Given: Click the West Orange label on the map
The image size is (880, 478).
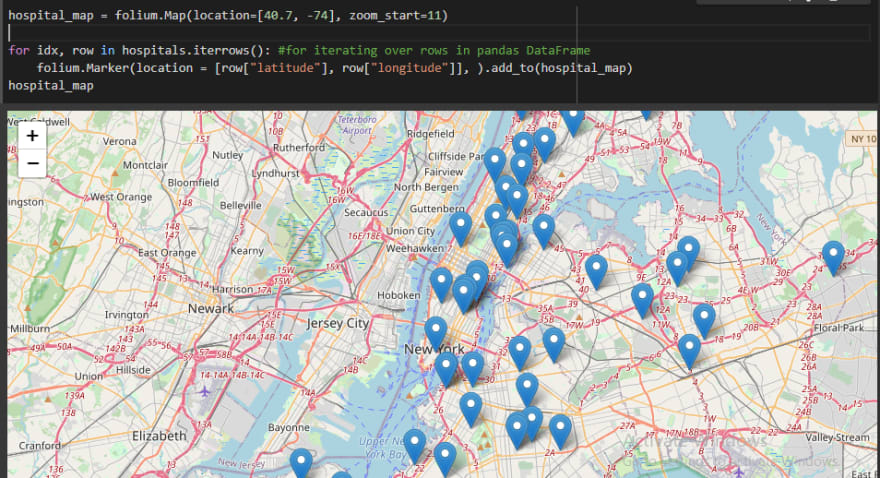Looking at the screenshot, I should [121, 197].
